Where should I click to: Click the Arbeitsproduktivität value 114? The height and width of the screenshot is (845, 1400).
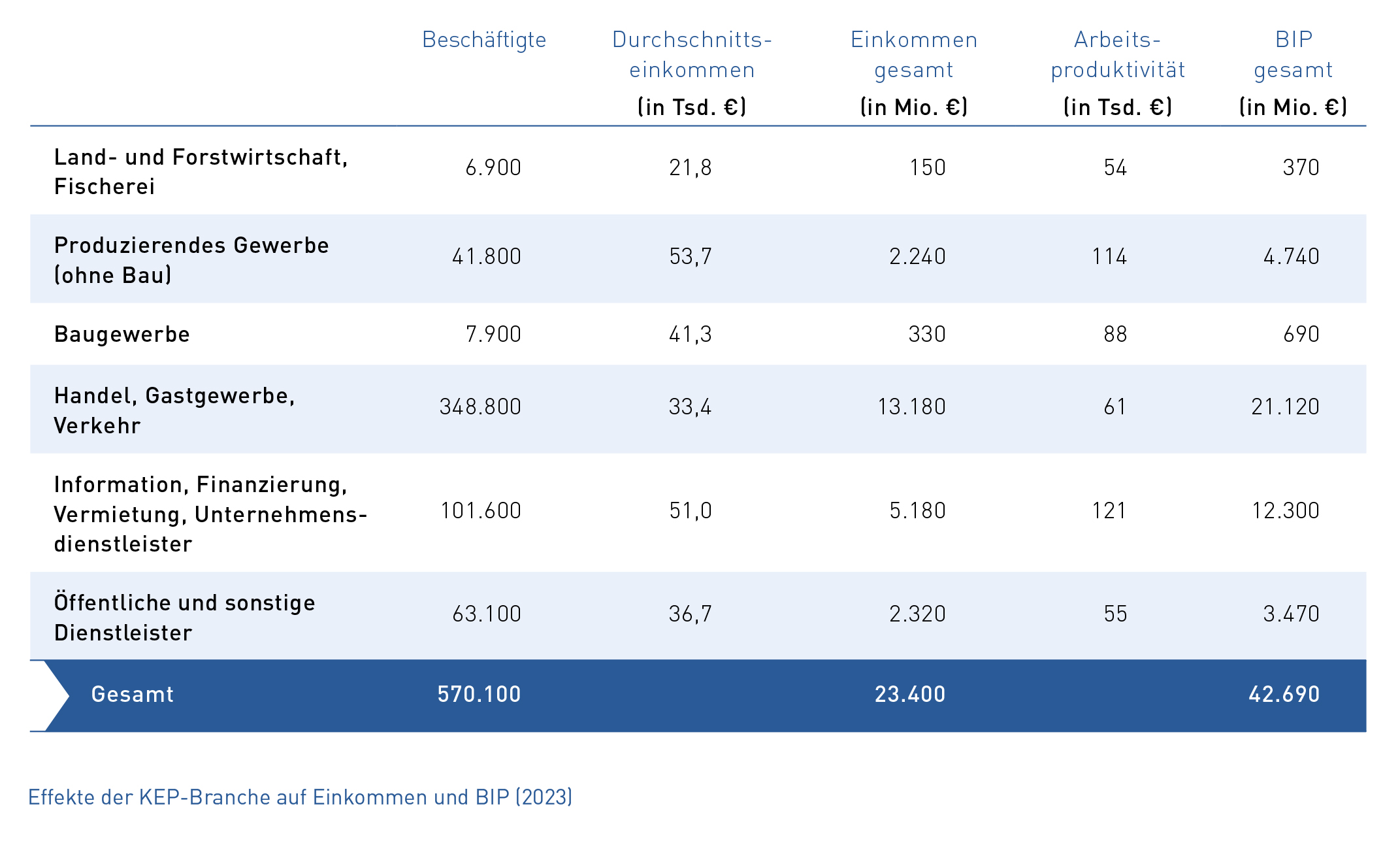(1109, 257)
